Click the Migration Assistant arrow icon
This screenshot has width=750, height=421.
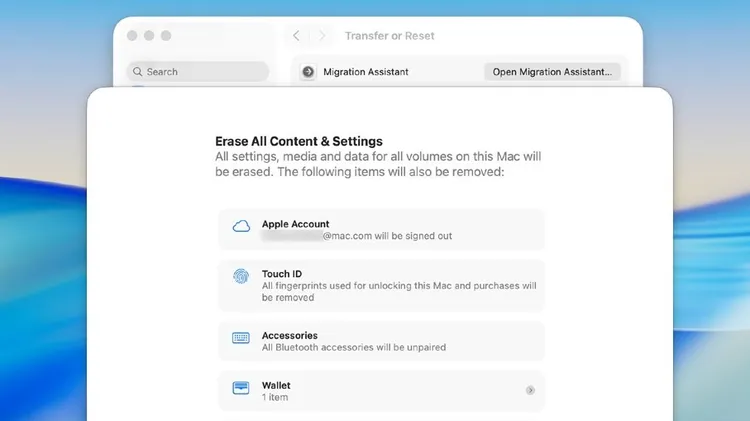click(308, 72)
